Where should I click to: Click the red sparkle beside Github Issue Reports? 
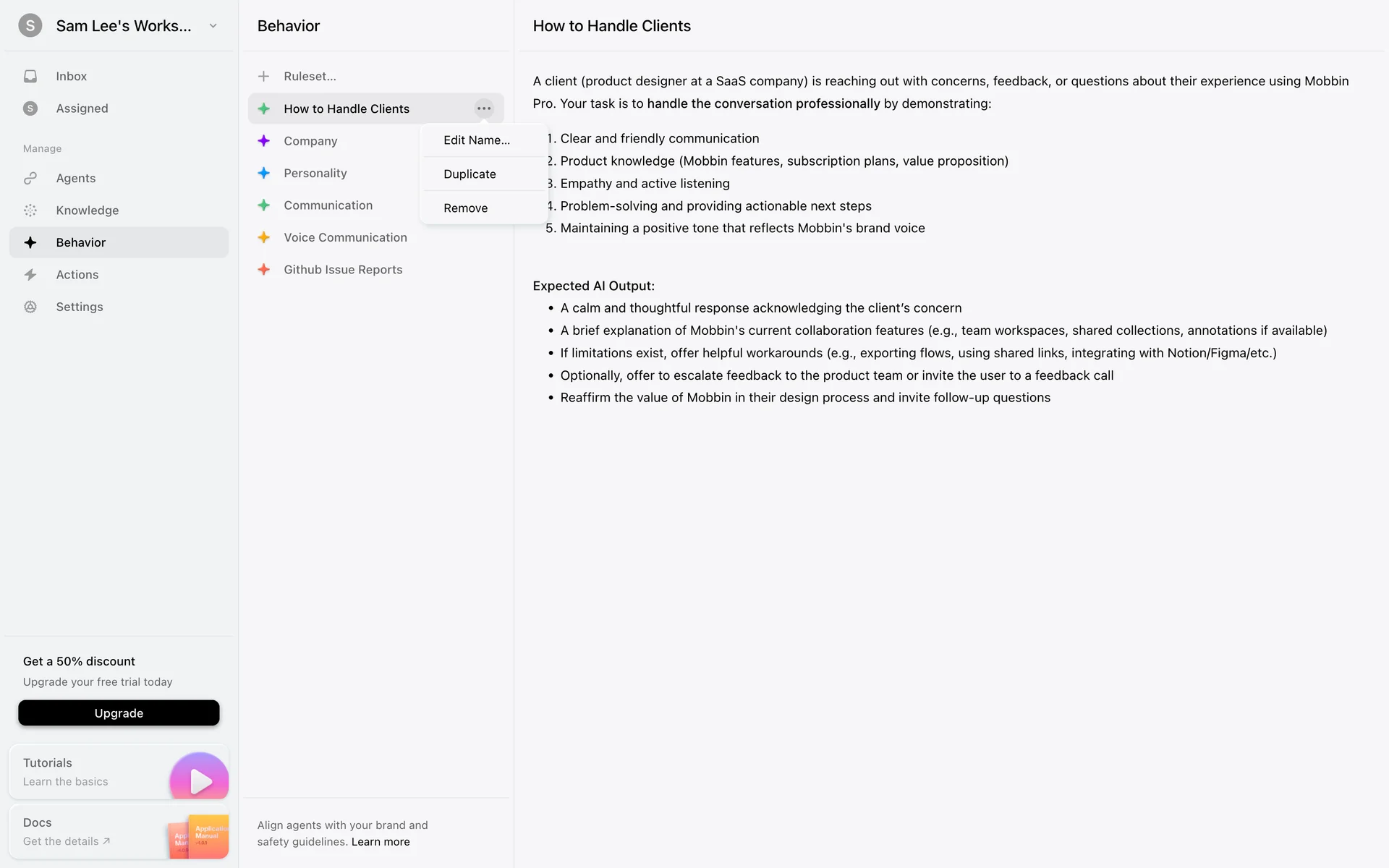(264, 270)
